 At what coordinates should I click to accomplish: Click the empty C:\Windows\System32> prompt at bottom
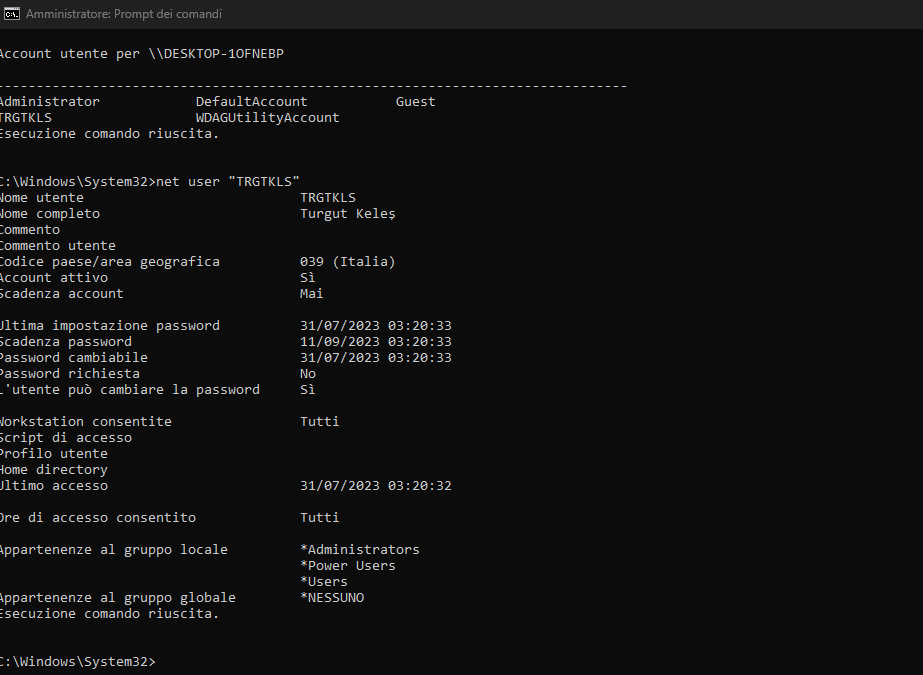(x=78, y=662)
